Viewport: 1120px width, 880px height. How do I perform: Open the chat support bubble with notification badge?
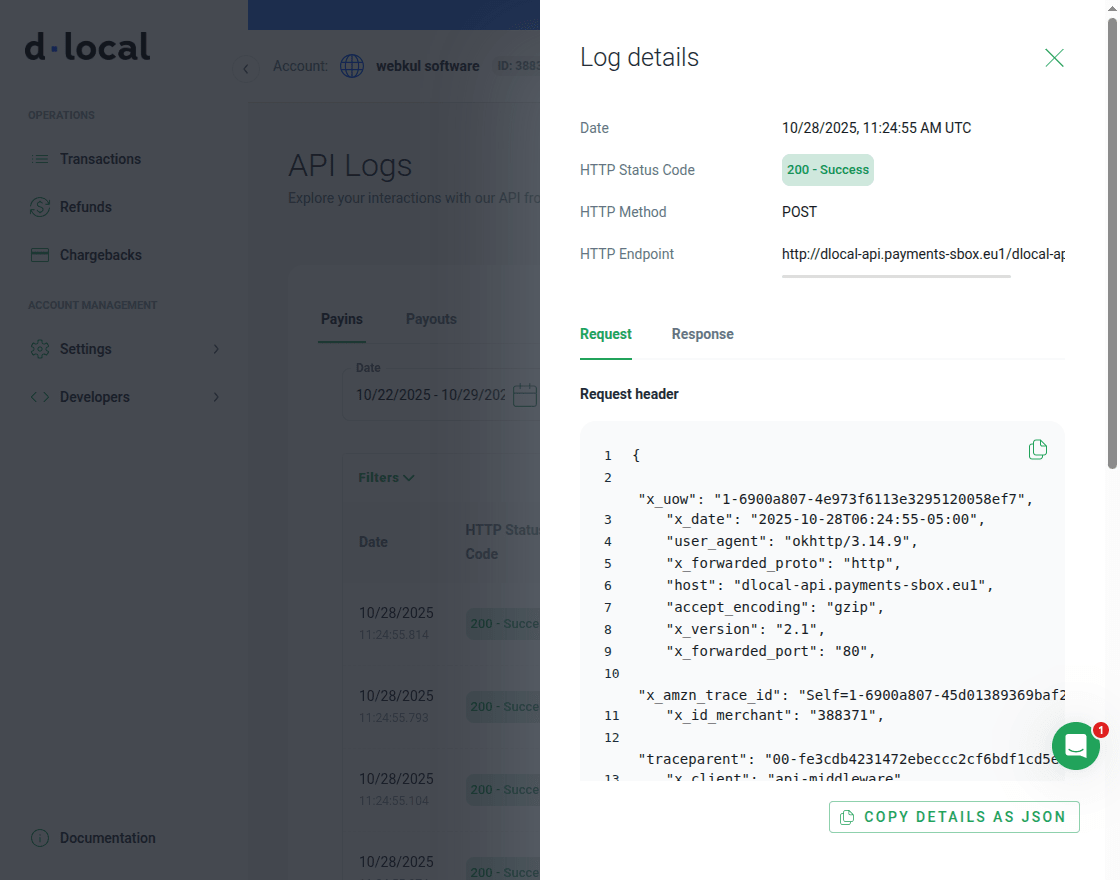coord(1076,746)
